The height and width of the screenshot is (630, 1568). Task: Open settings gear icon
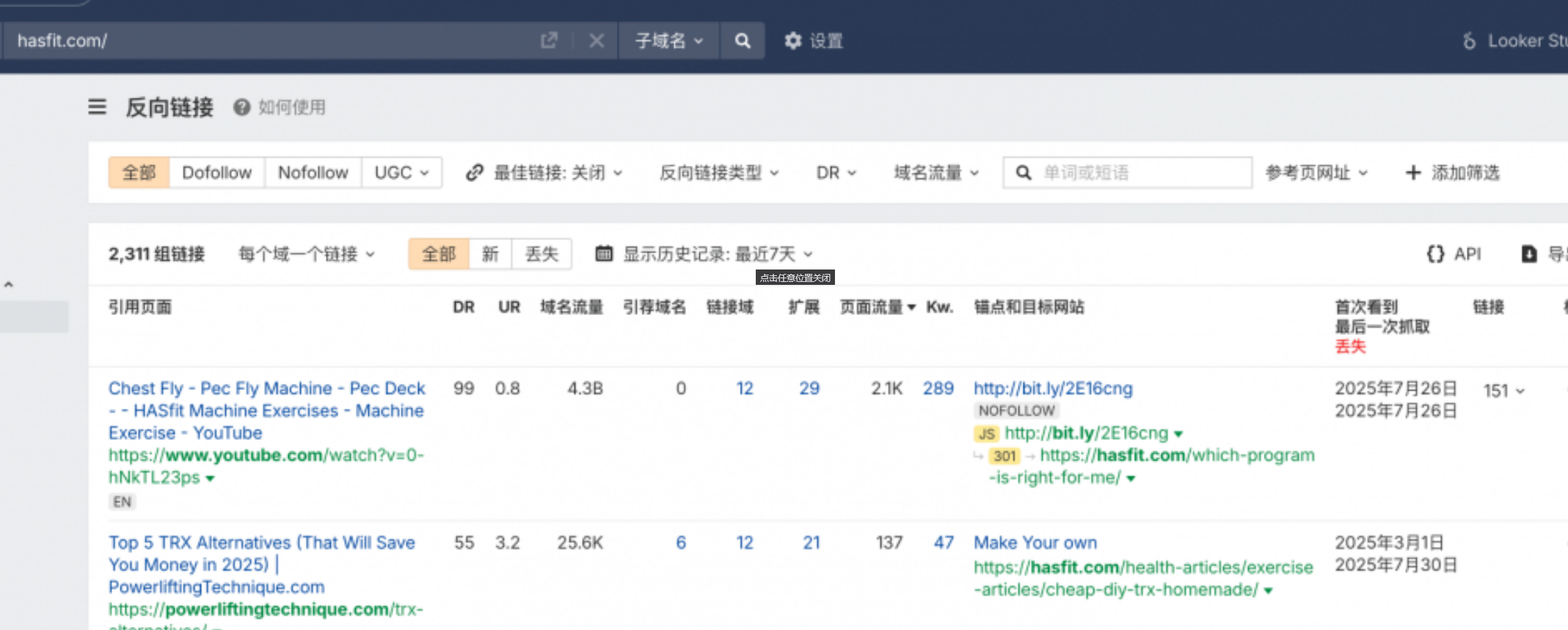point(793,40)
